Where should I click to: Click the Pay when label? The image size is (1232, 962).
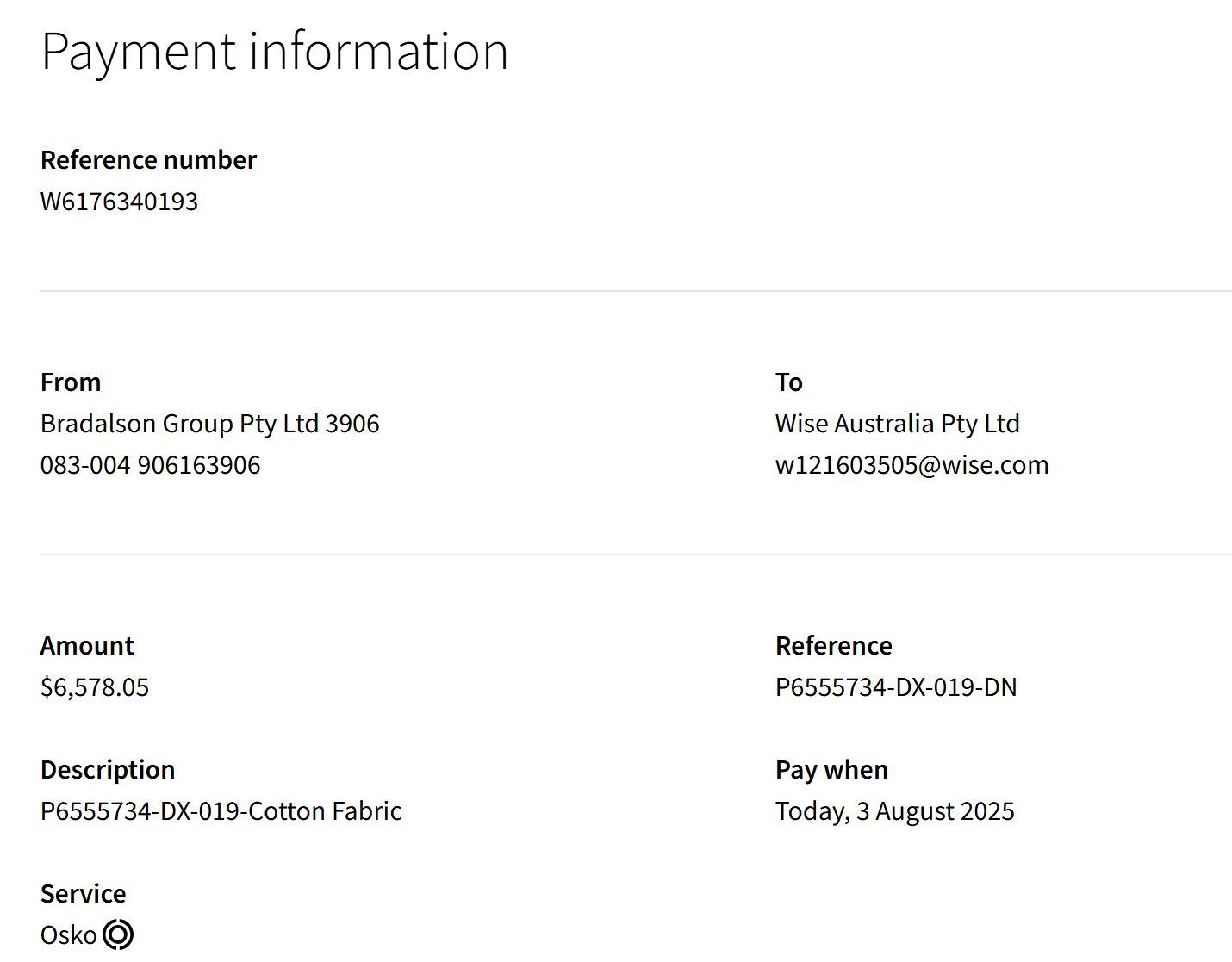click(x=831, y=770)
